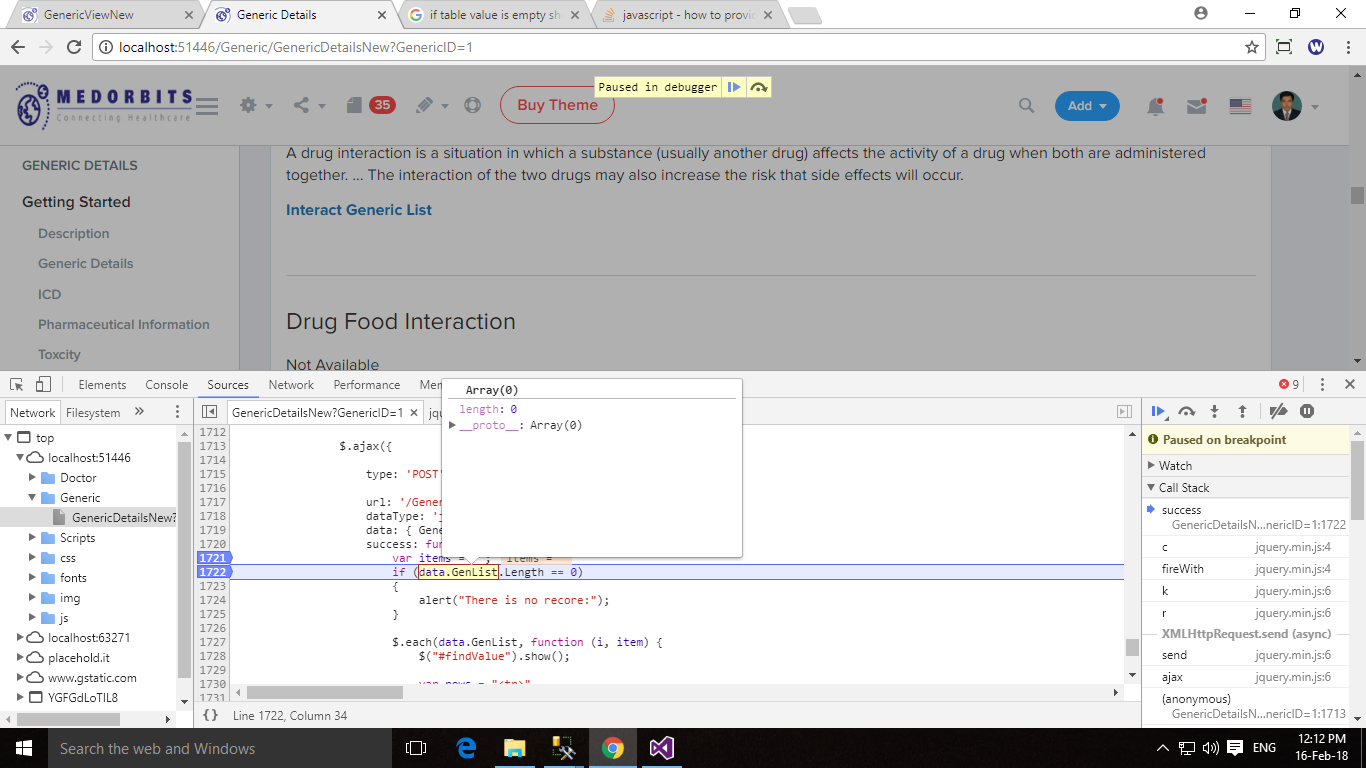Reload the current page
The image size is (1366, 768).
pos(73,47)
